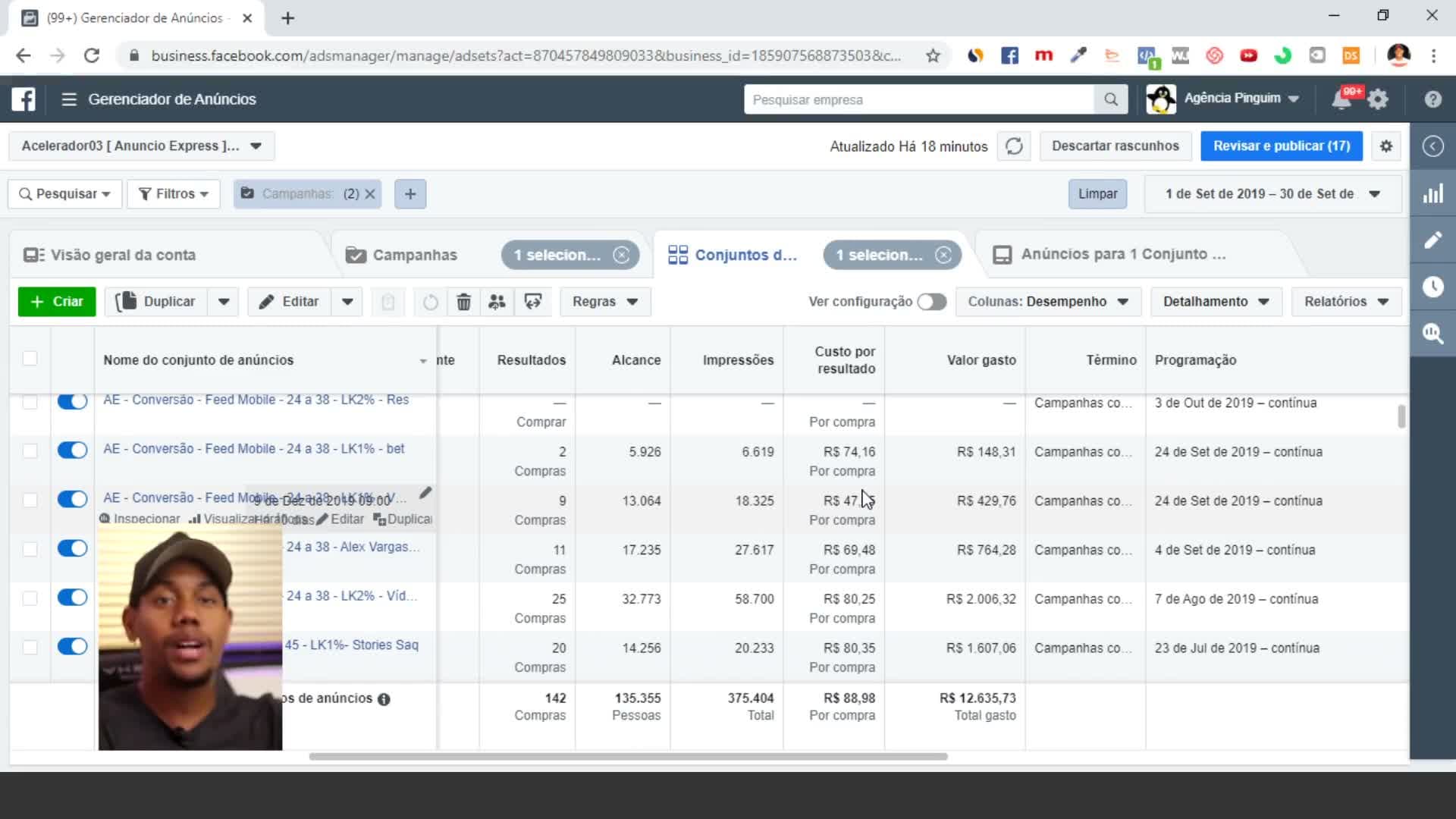The width and height of the screenshot is (1456, 819).
Task: Toggle the Ver configuração switch
Action: (x=931, y=302)
